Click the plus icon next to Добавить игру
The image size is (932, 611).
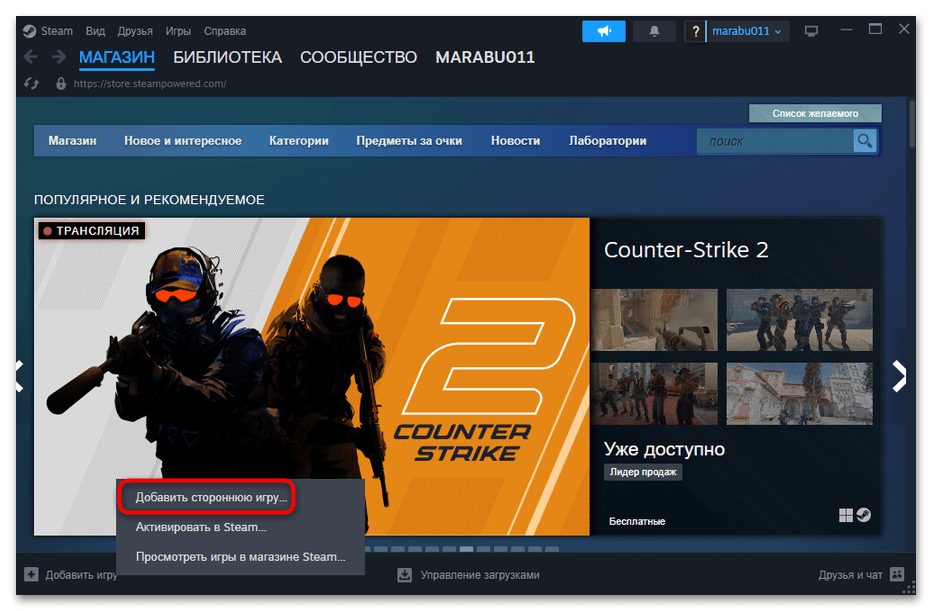click(31, 574)
